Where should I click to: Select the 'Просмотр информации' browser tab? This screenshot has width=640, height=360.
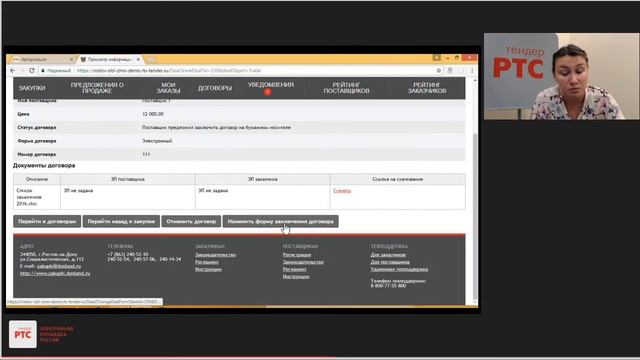(x=109, y=60)
